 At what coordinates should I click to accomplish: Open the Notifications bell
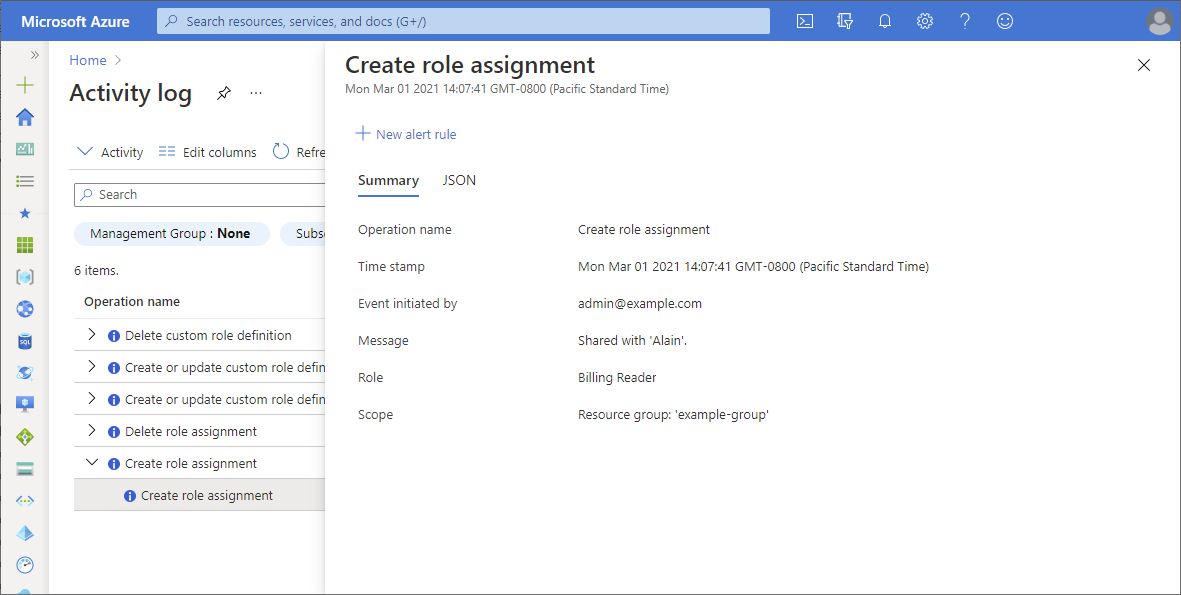[884, 20]
